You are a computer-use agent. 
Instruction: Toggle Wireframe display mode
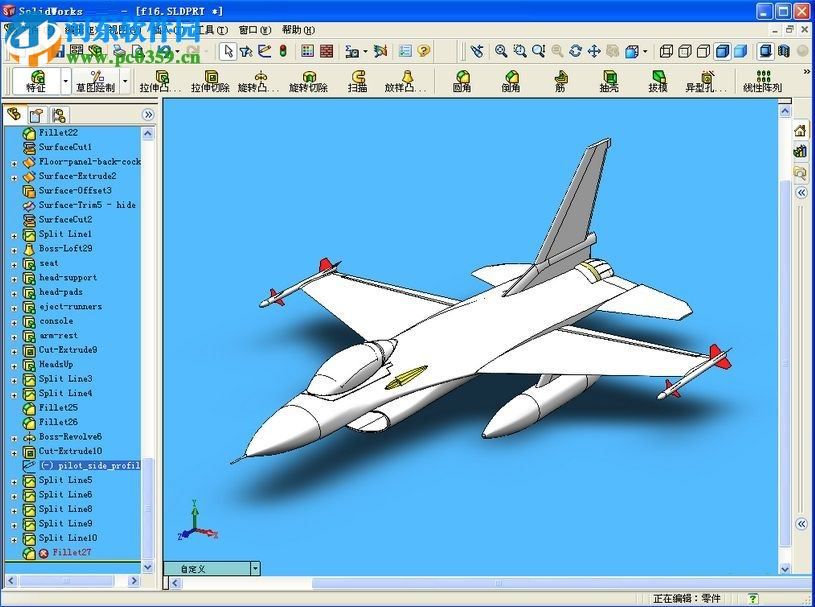666,49
